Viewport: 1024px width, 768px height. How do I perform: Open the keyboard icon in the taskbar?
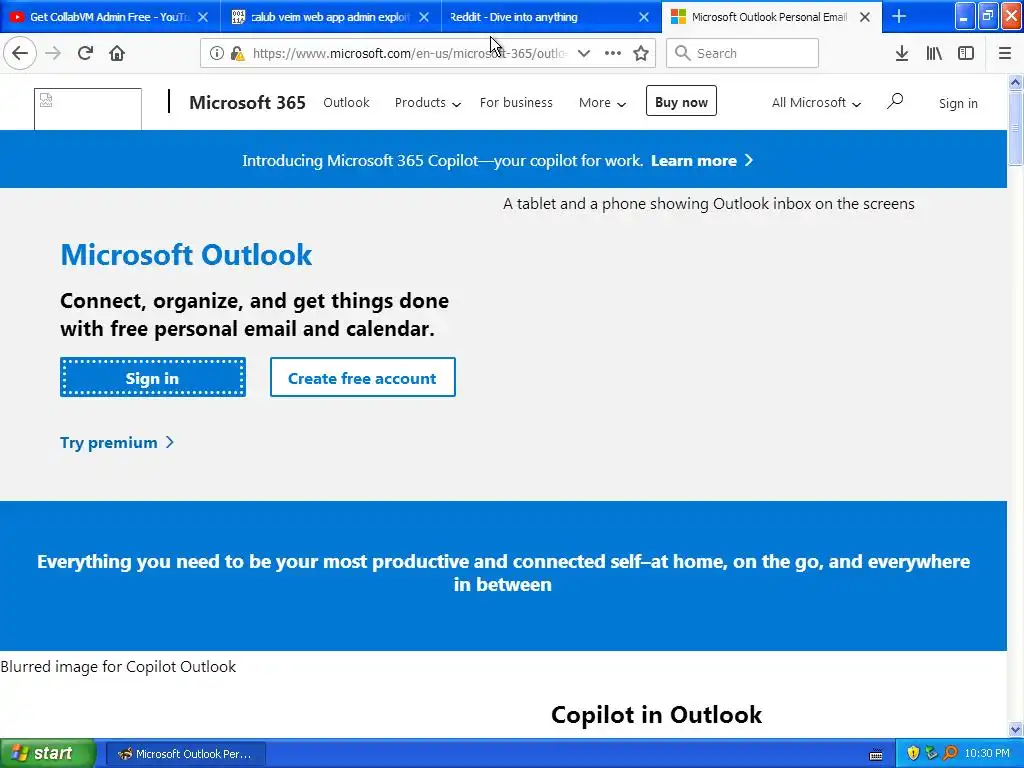(x=876, y=754)
